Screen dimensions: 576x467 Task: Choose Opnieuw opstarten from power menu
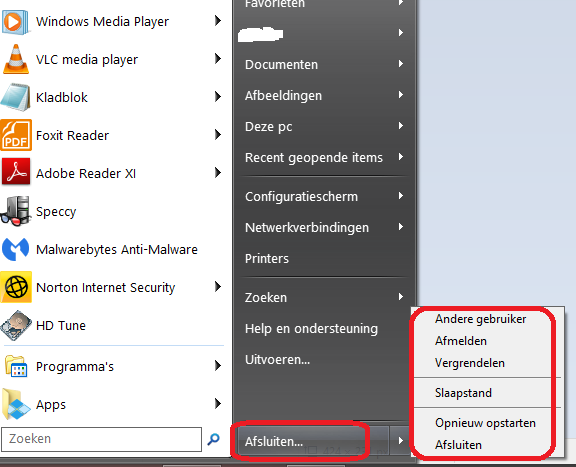pyautogui.click(x=485, y=423)
